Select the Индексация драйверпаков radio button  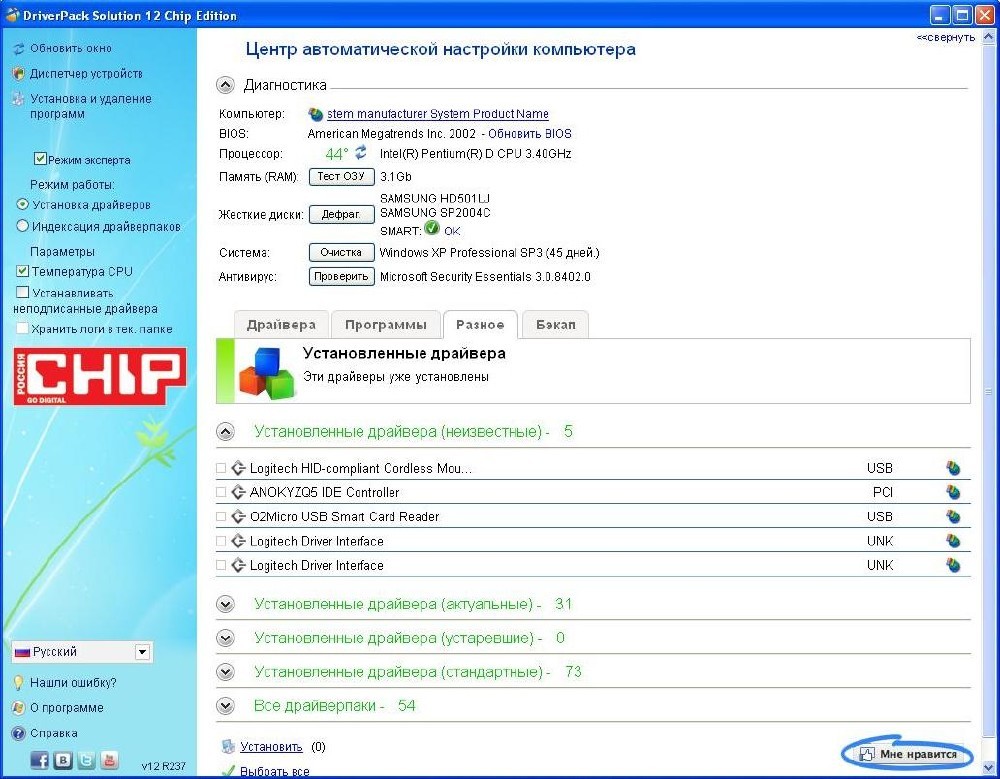(x=22, y=226)
